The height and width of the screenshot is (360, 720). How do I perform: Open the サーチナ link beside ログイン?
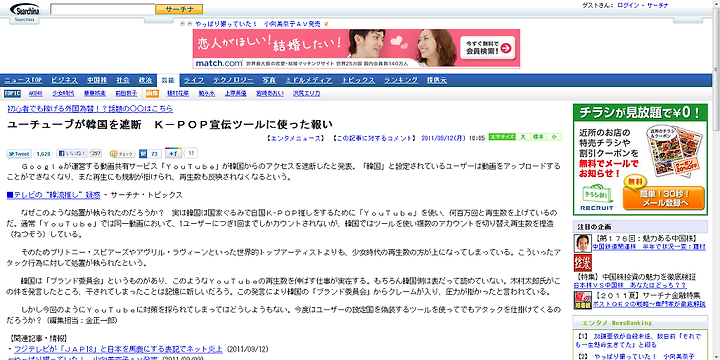tap(657, 5)
